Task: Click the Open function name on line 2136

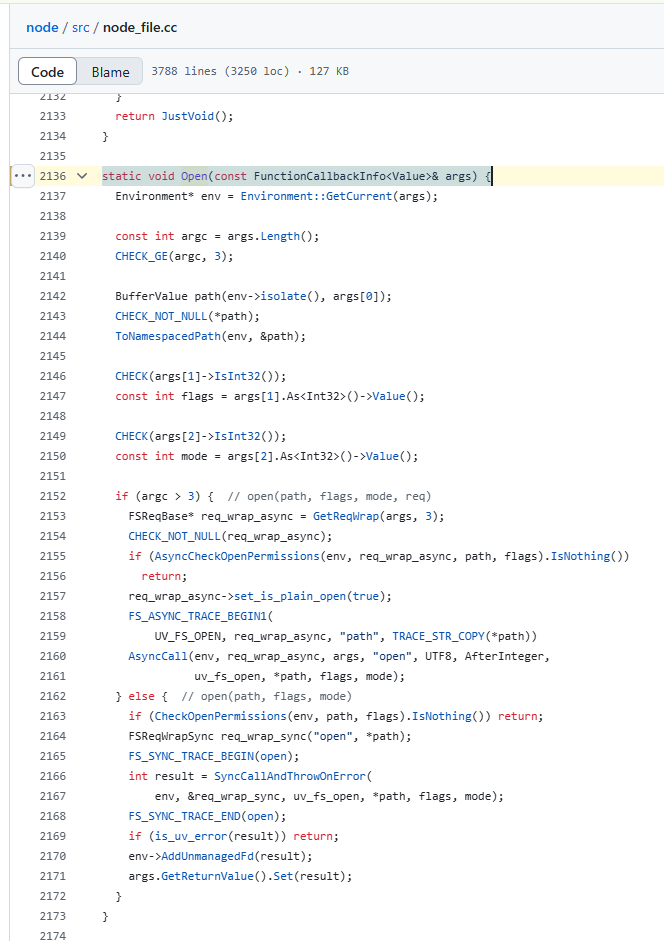Action: (x=194, y=176)
